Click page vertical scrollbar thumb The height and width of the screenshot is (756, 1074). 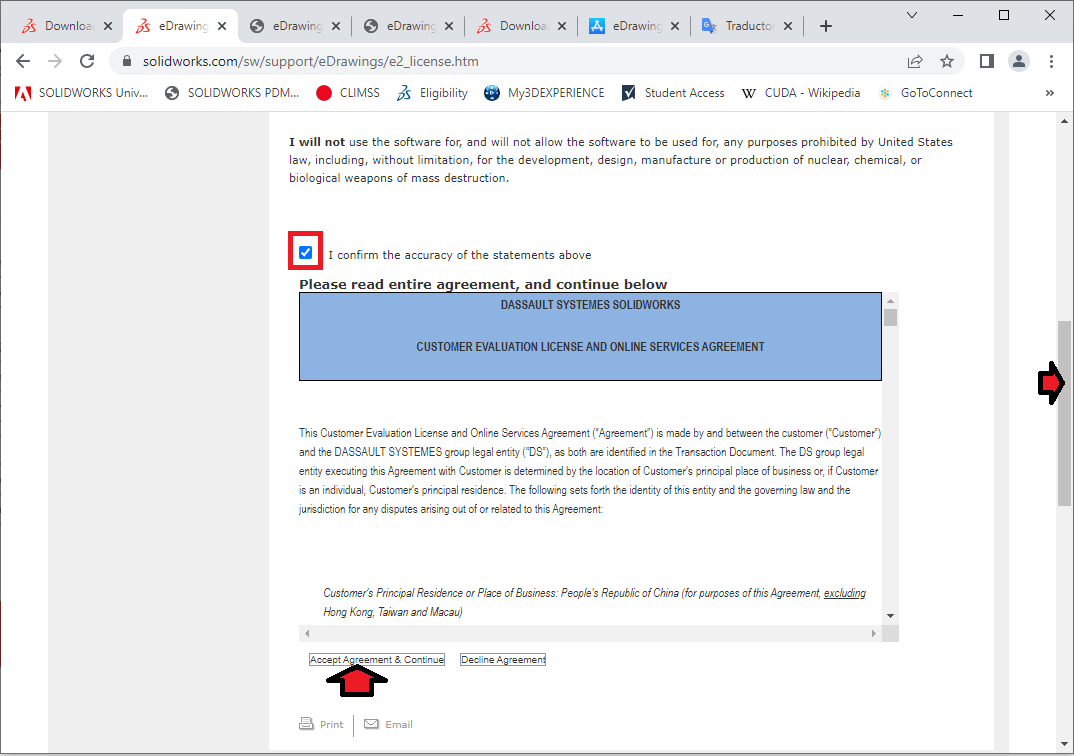click(x=1064, y=414)
